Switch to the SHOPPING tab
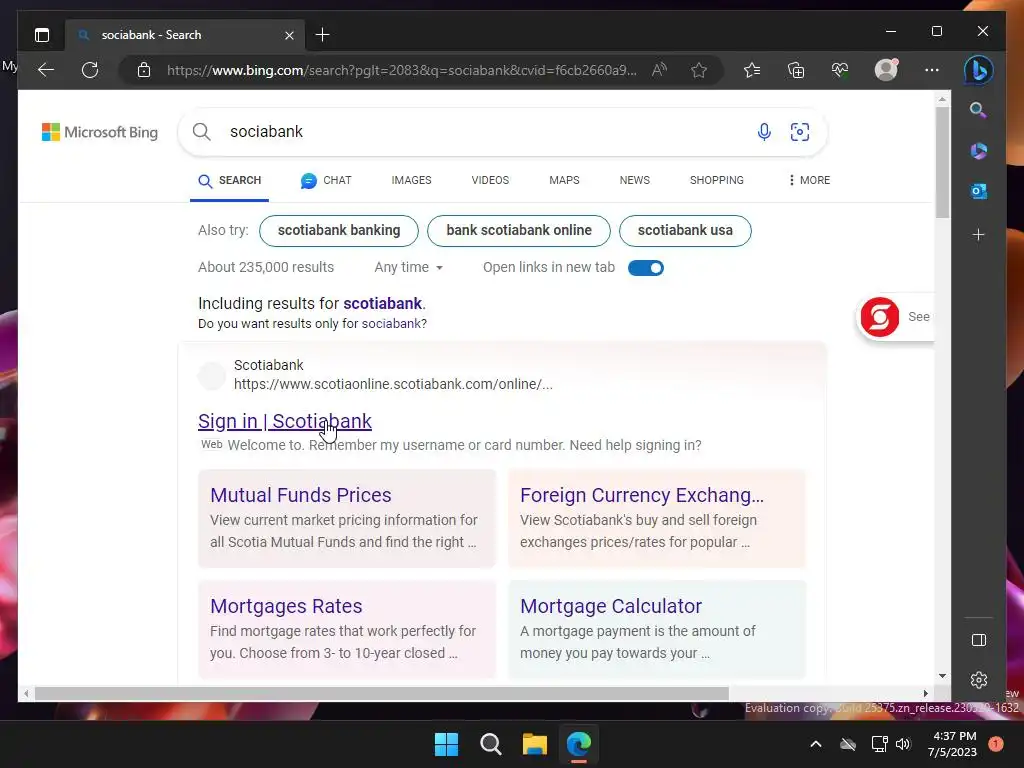The image size is (1024, 768). pos(716,180)
